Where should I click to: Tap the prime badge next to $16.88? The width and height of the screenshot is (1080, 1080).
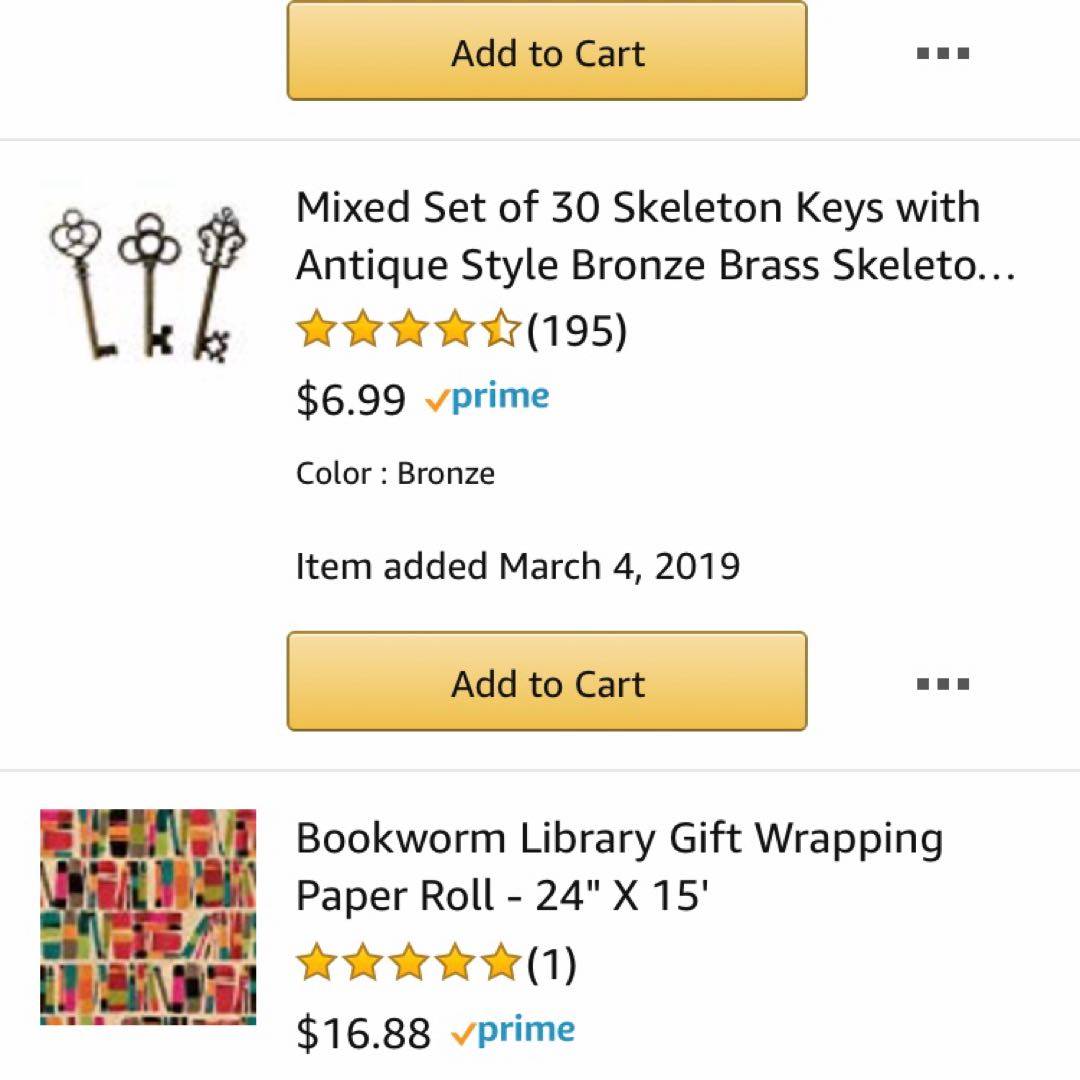(x=514, y=1031)
